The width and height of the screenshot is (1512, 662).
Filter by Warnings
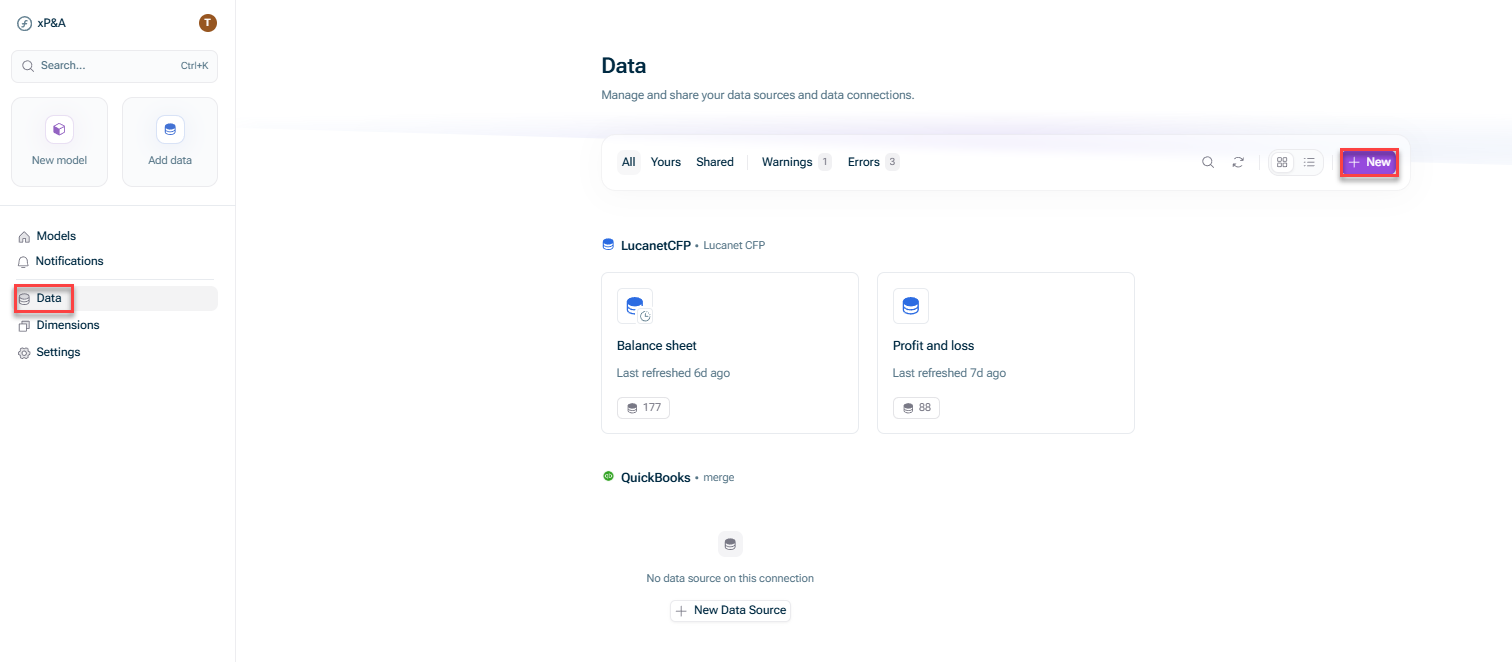(x=796, y=162)
